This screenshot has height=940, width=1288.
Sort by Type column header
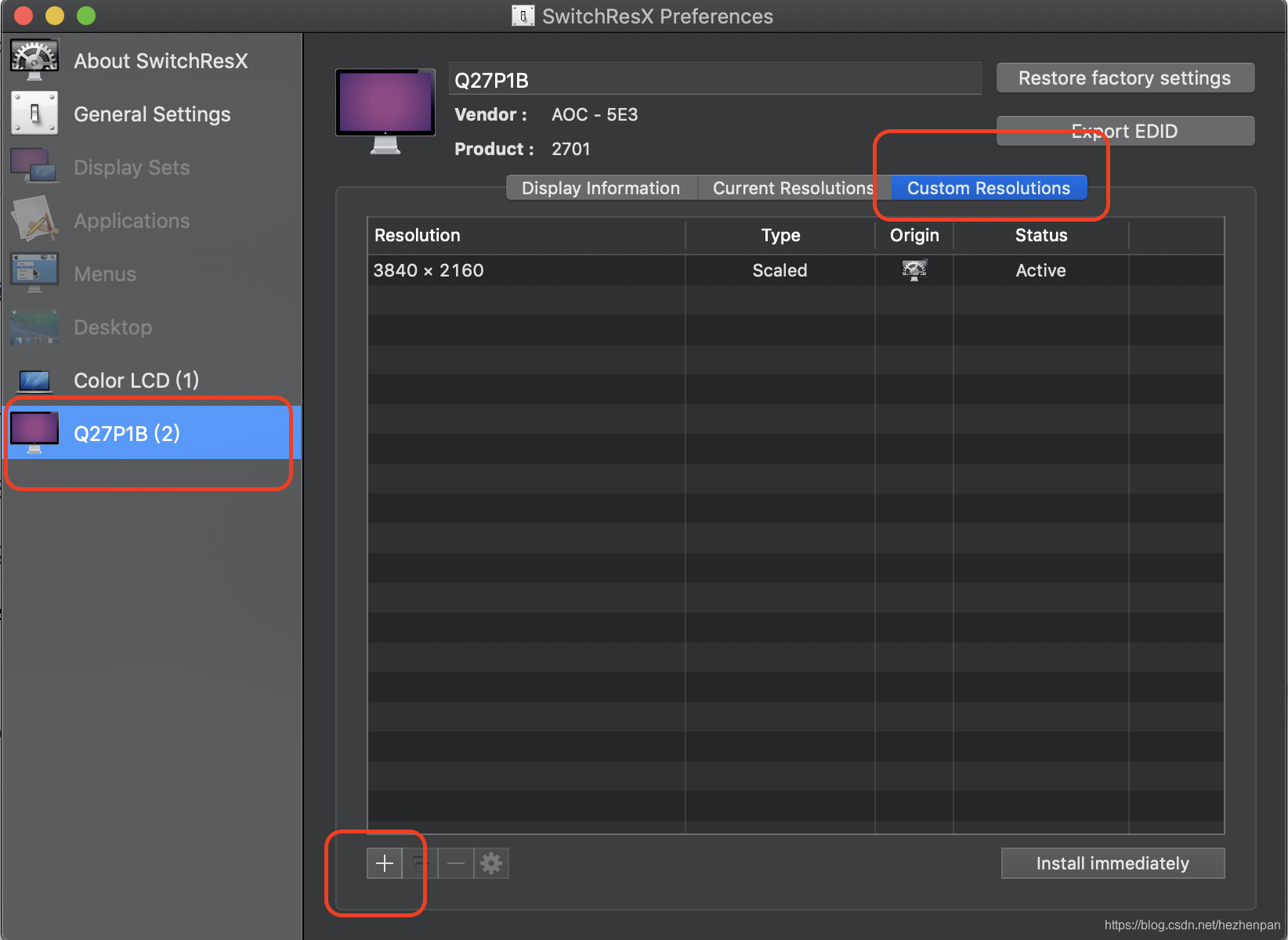click(x=780, y=235)
